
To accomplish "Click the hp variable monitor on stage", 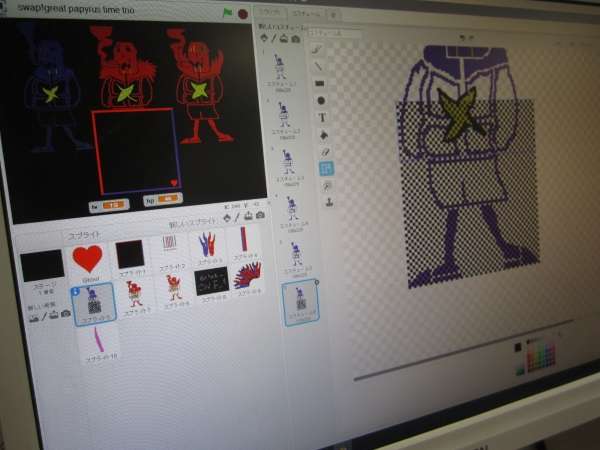I will pos(163,200).
